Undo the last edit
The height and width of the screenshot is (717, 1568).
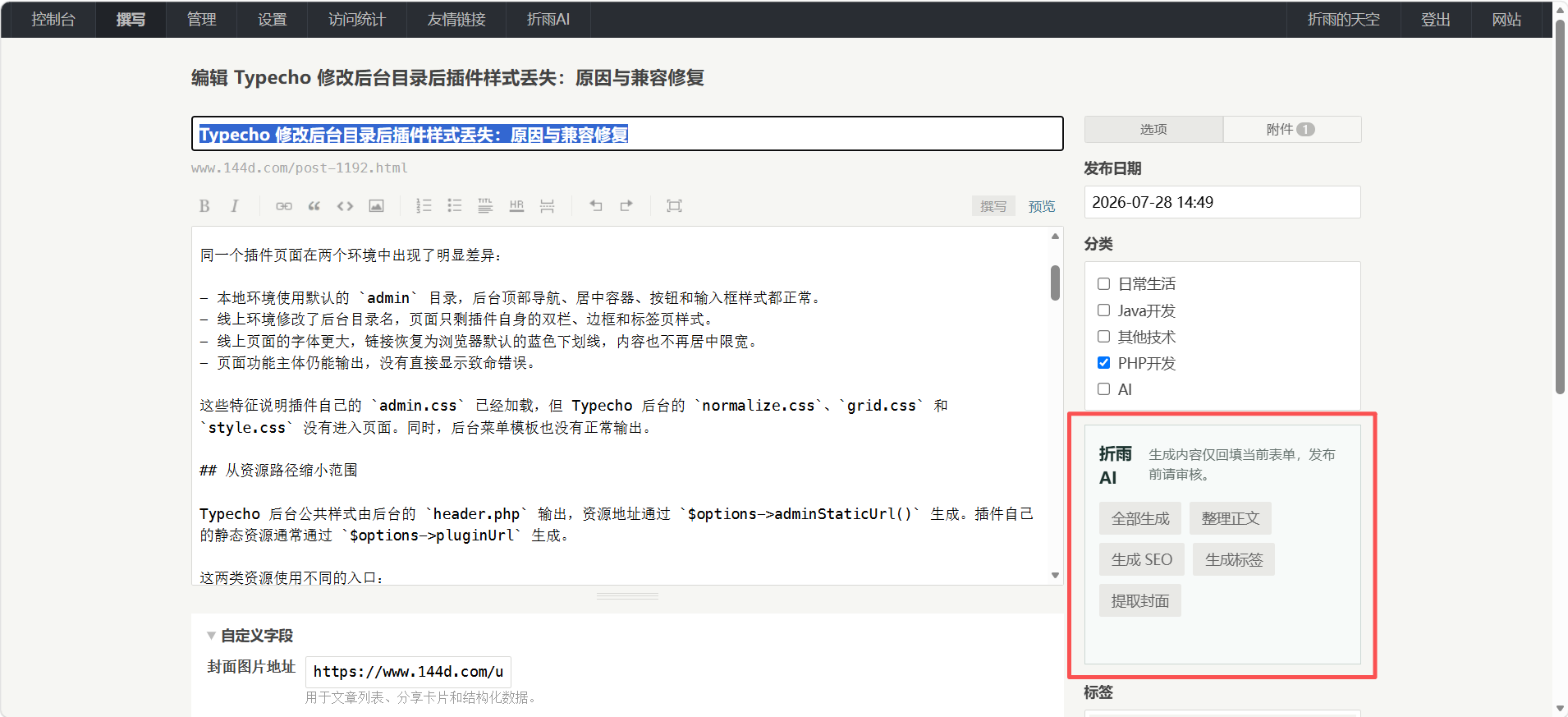click(596, 206)
